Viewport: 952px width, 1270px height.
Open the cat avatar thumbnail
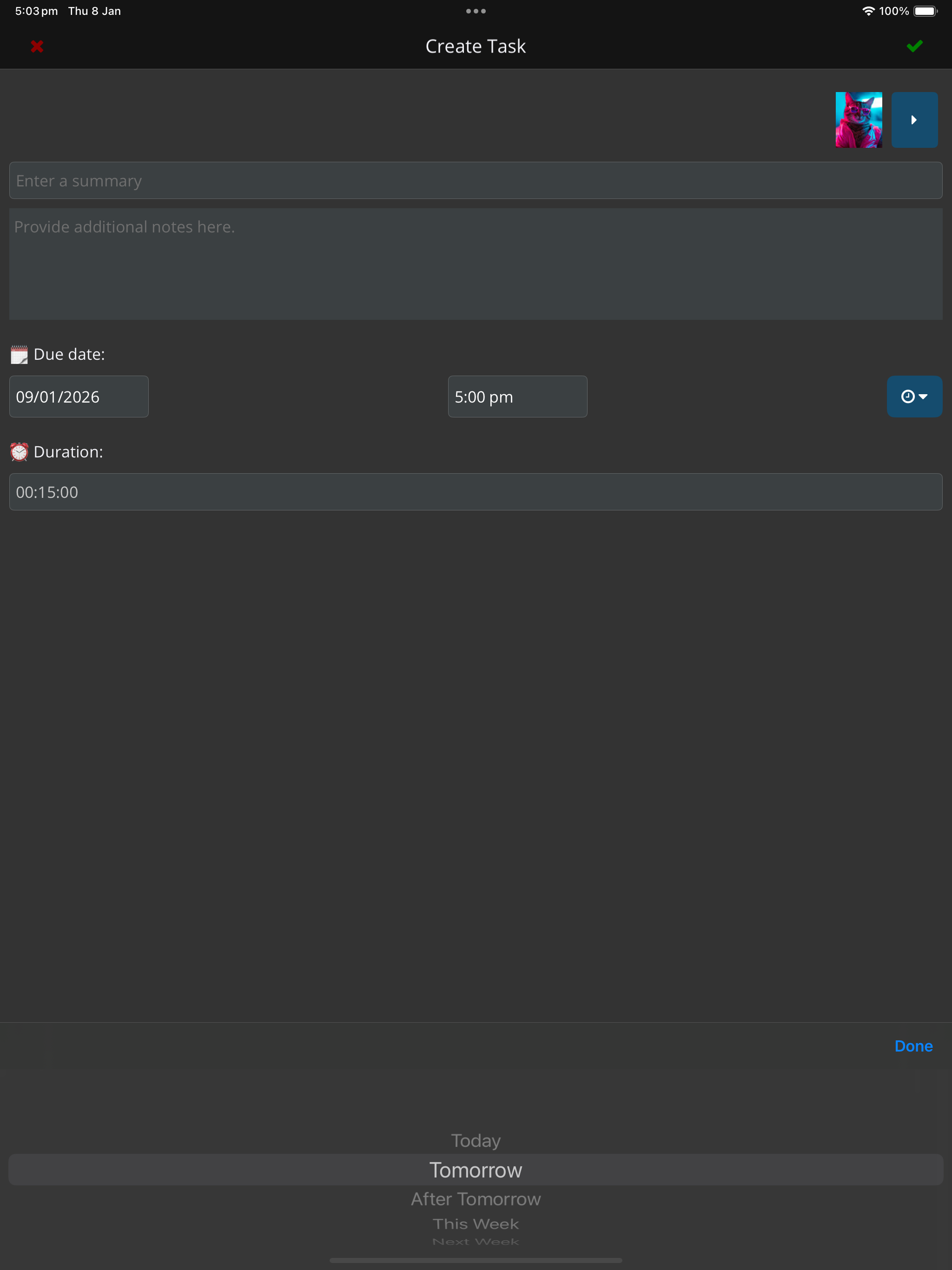[859, 120]
